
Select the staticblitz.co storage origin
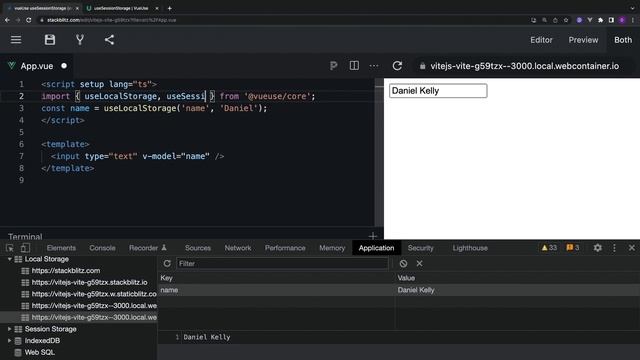tap(94, 294)
